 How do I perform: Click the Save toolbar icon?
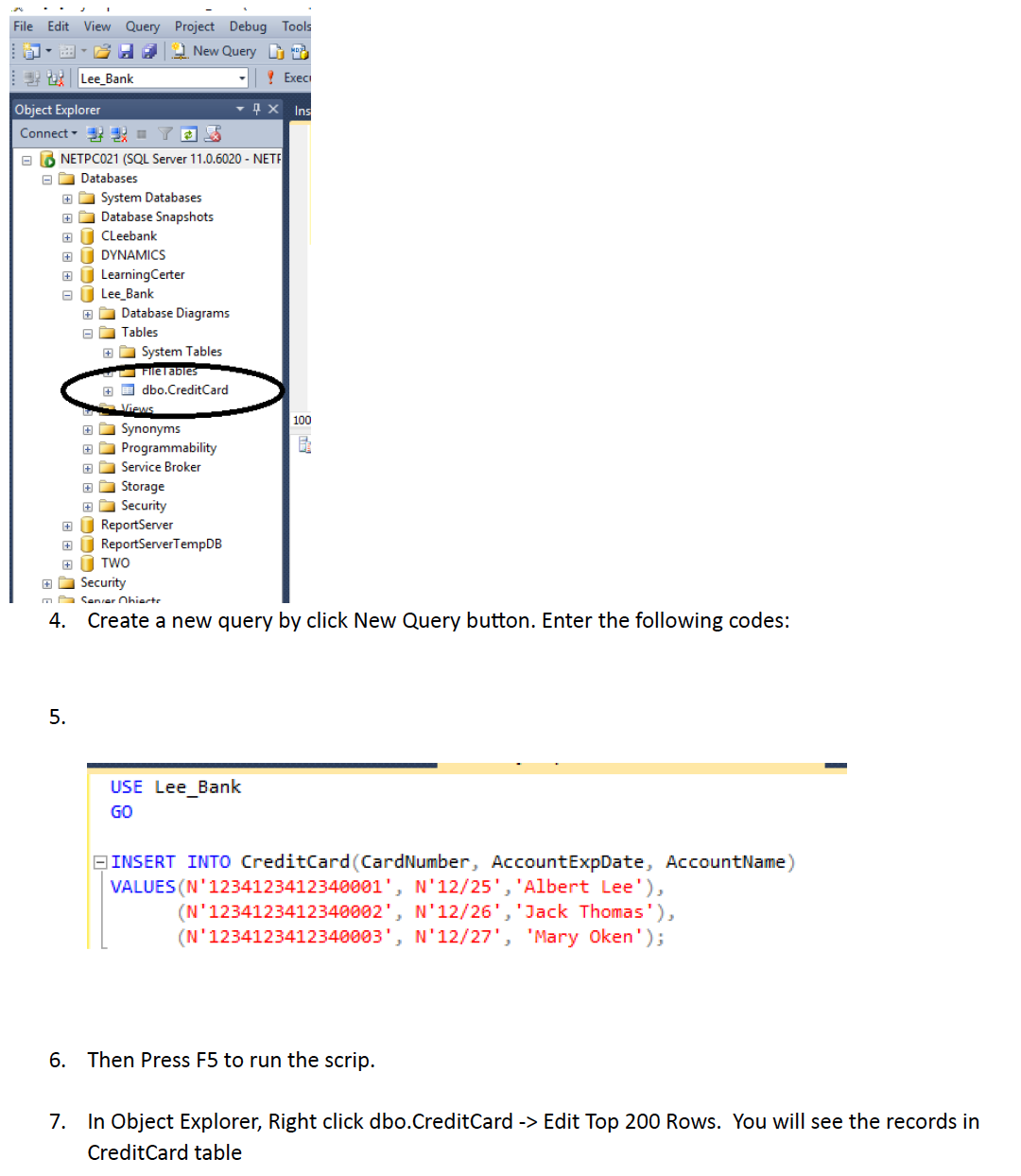click(125, 51)
